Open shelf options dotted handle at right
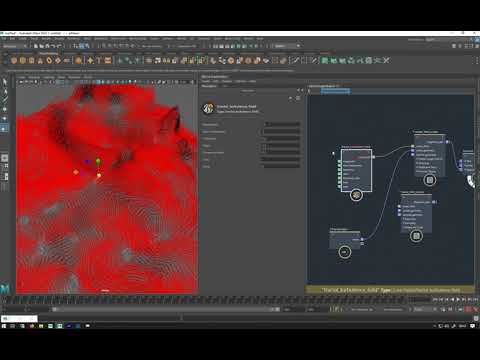This screenshot has width=480, height=360. point(476,60)
